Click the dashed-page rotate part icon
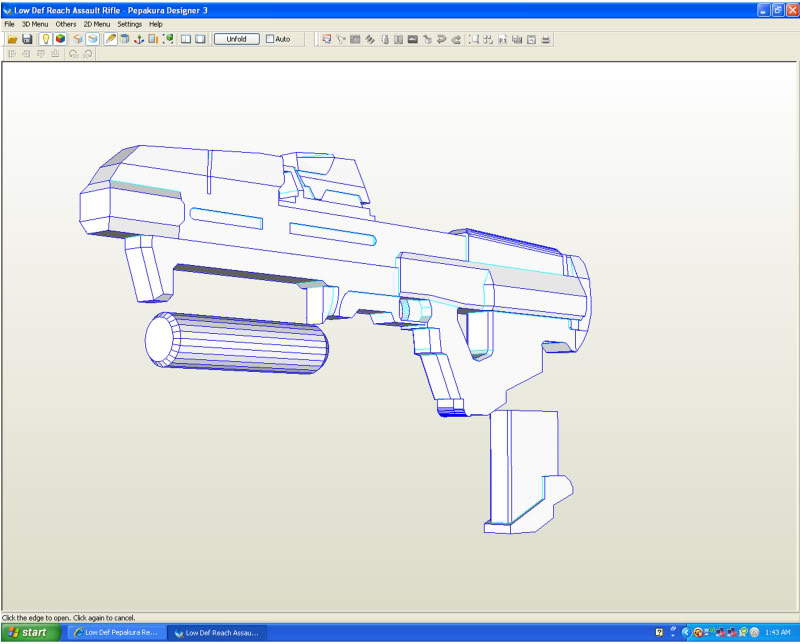Viewport: 800px width, 644px height. (x=384, y=39)
